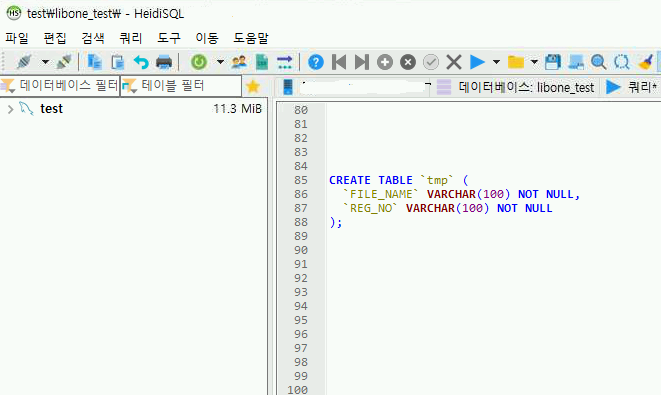Click the Print icon

coord(164,62)
